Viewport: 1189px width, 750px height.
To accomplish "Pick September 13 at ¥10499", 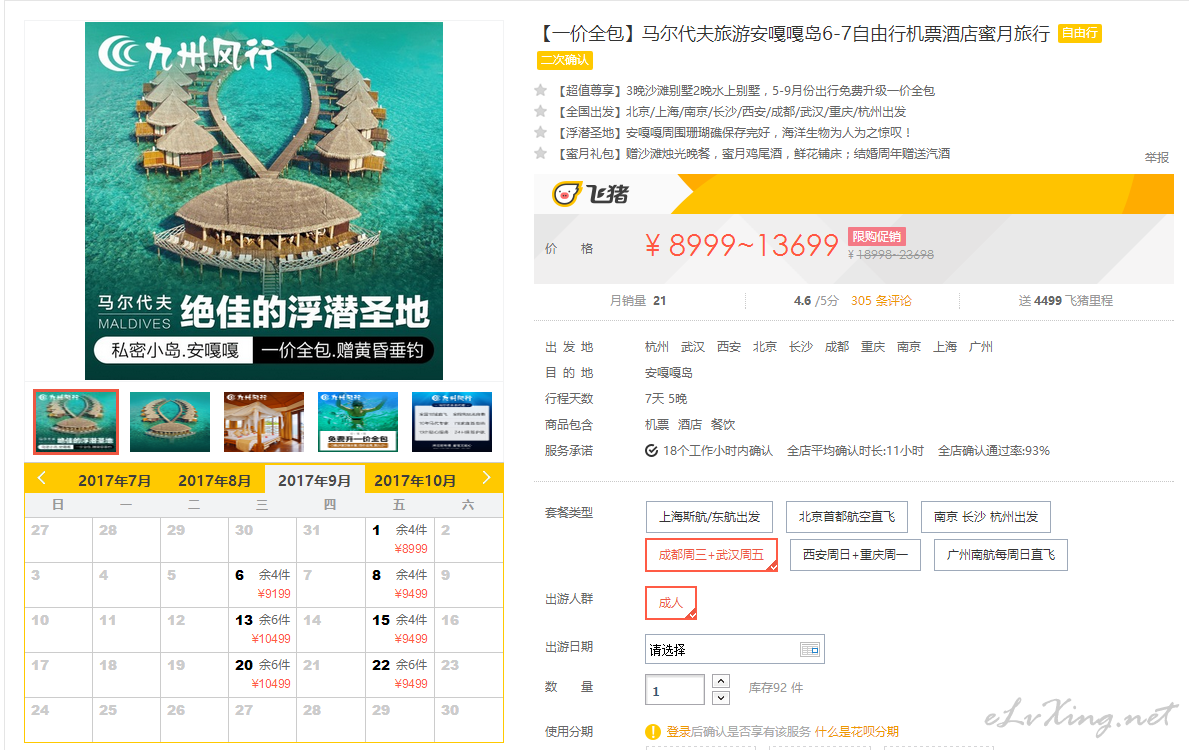I will tap(263, 629).
